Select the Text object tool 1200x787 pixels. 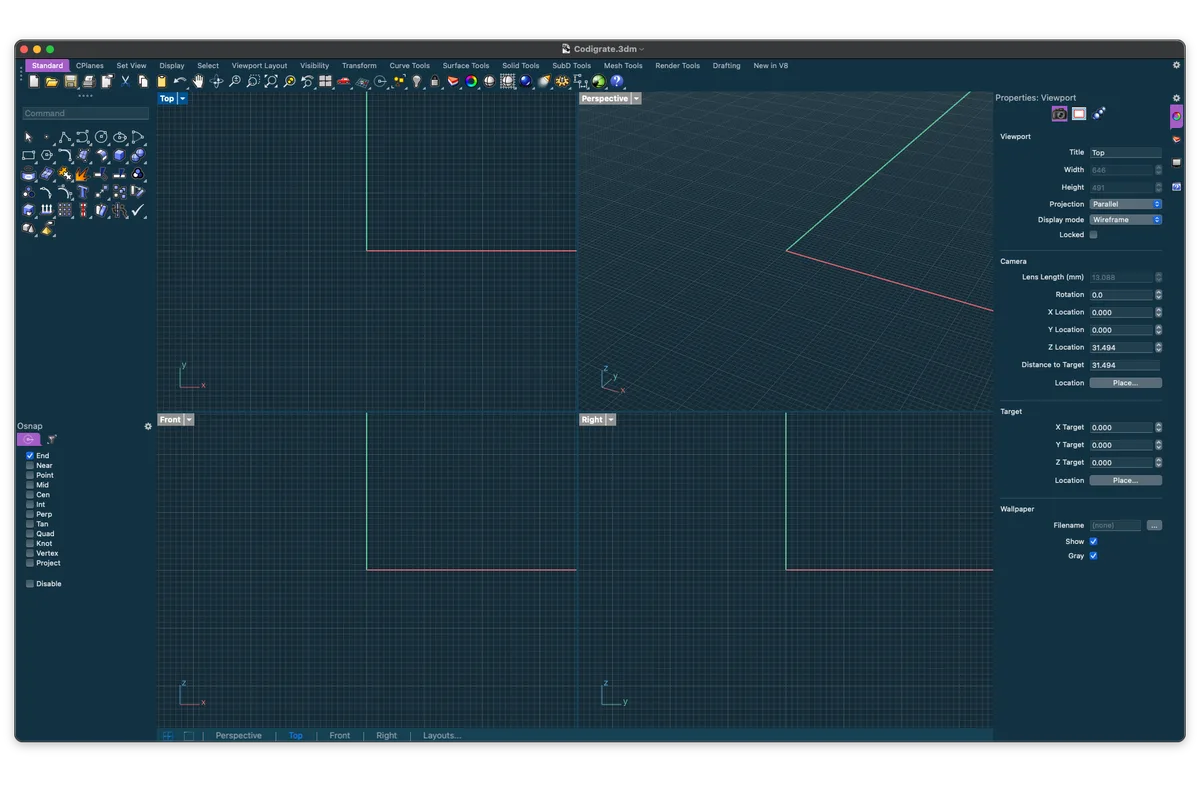pyautogui.click(x=83, y=192)
